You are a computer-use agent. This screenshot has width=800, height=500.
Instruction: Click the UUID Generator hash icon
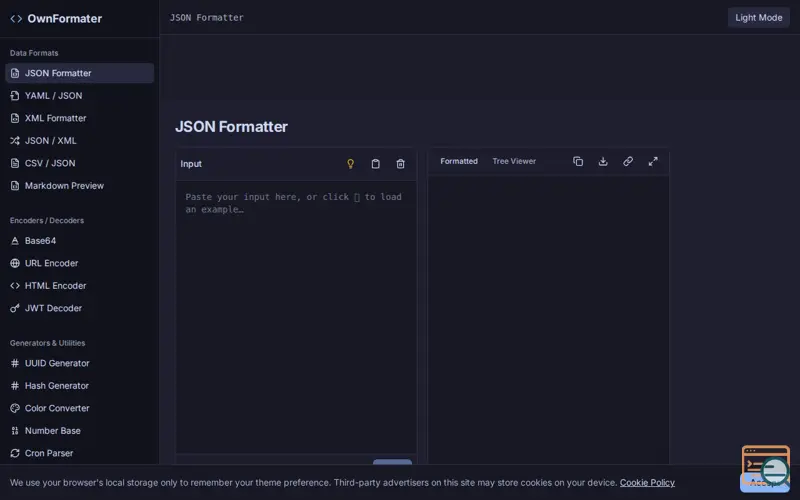(15, 363)
